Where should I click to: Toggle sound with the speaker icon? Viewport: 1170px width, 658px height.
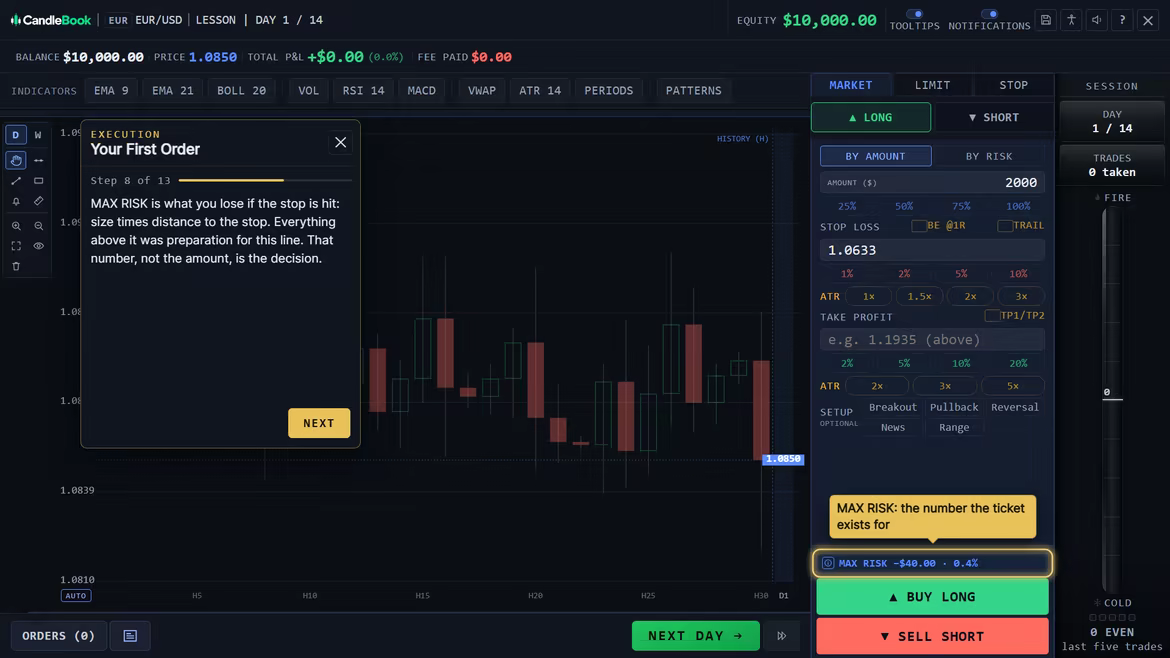point(1096,20)
